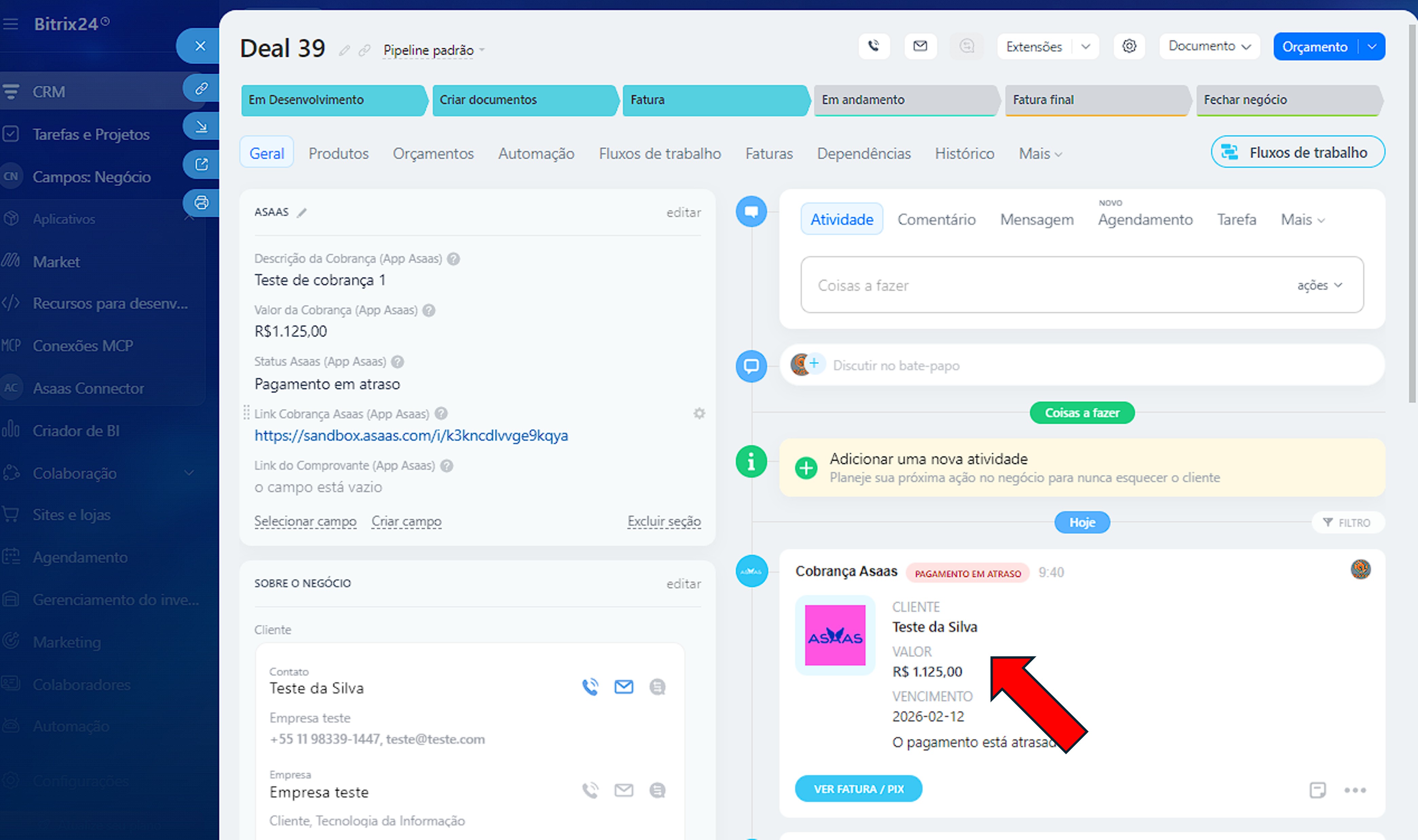Click the copy link icon on the side panel
This screenshot has width=1418, height=840.
point(201,88)
